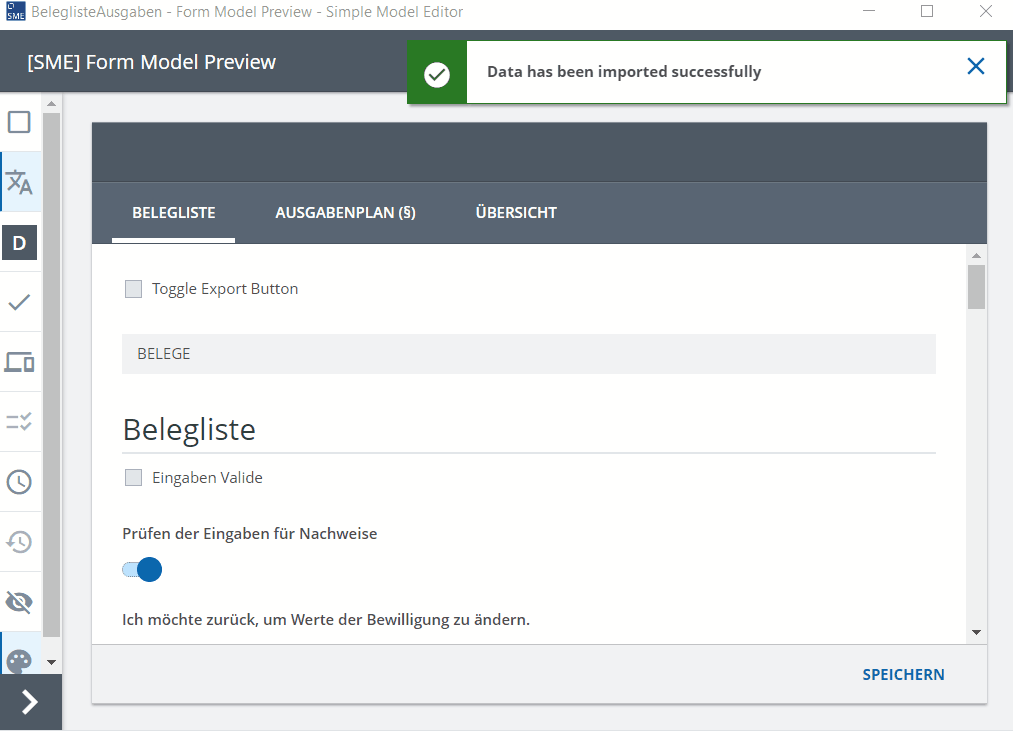This screenshot has height=731, width=1013.
Task: Click the Speichern button
Action: tap(903, 674)
